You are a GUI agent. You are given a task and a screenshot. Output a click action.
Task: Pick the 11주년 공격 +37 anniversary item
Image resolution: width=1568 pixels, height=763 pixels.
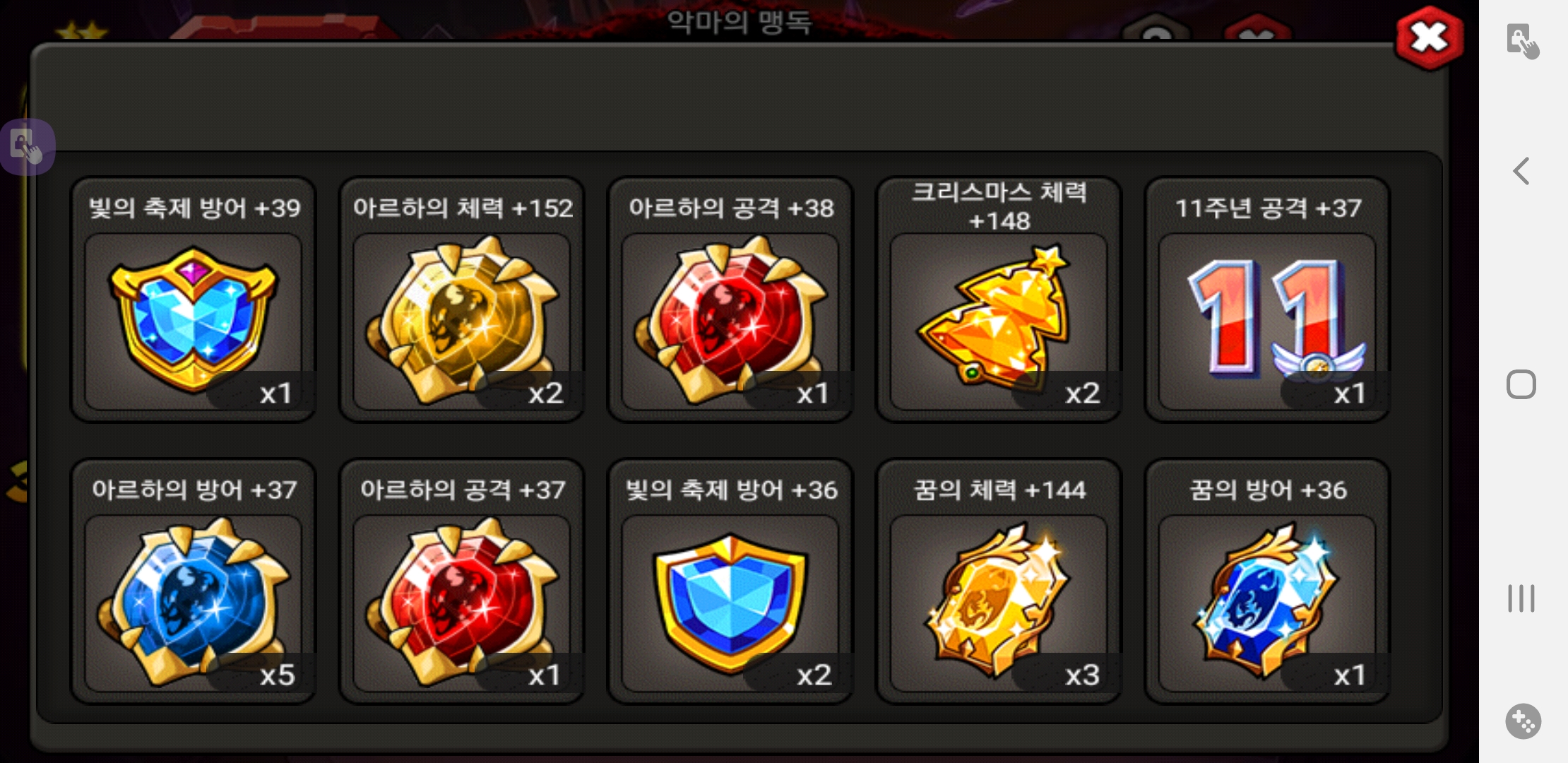click(1267, 321)
